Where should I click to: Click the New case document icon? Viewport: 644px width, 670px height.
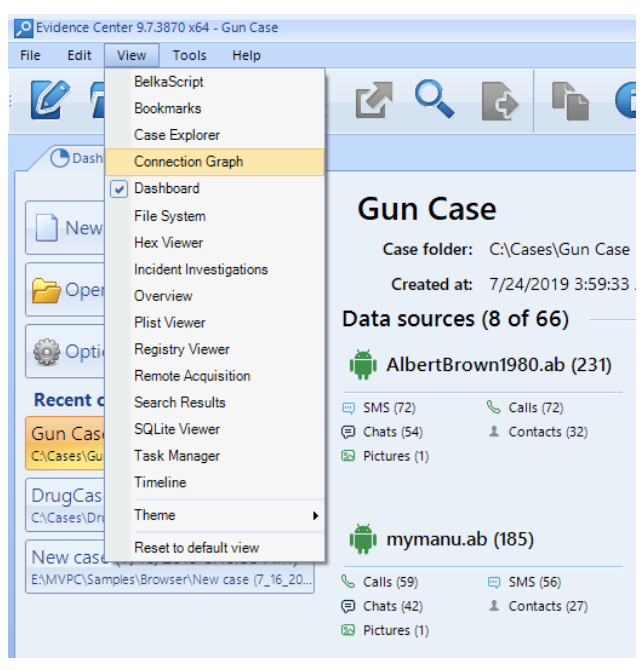click(46, 228)
